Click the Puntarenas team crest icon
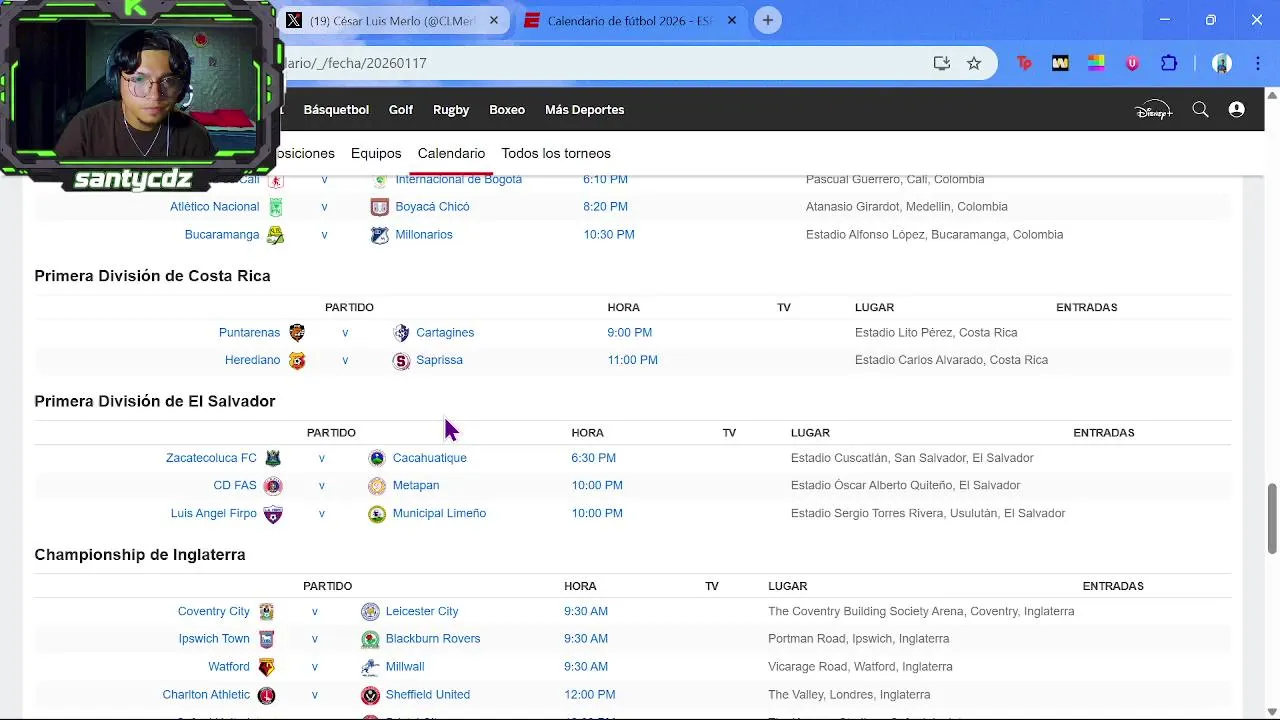This screenshot has width=1280, height=720. (297, 333)
